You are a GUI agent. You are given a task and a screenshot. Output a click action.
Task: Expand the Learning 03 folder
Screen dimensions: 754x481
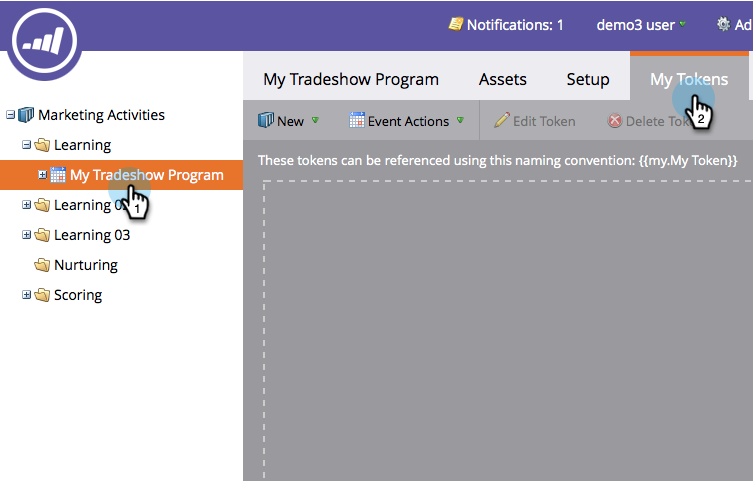click(27, 235)
